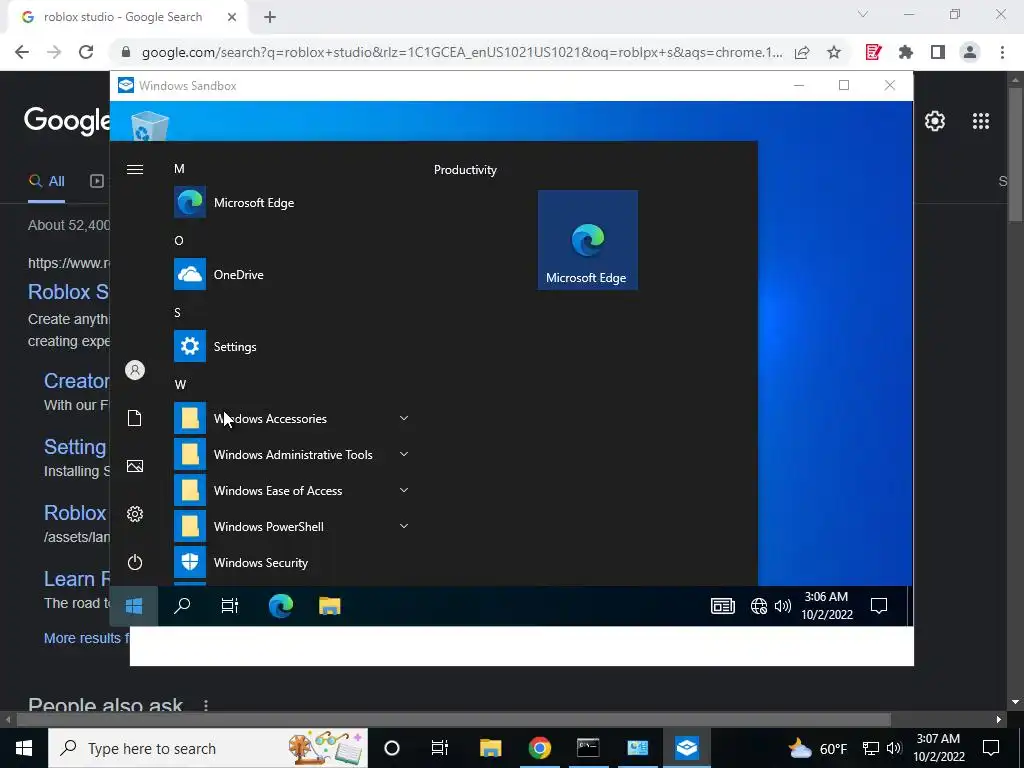The width and height of the screenshot is (1024, 768).
Task: Click the People also ask options dots
Action: coord(206,705)
